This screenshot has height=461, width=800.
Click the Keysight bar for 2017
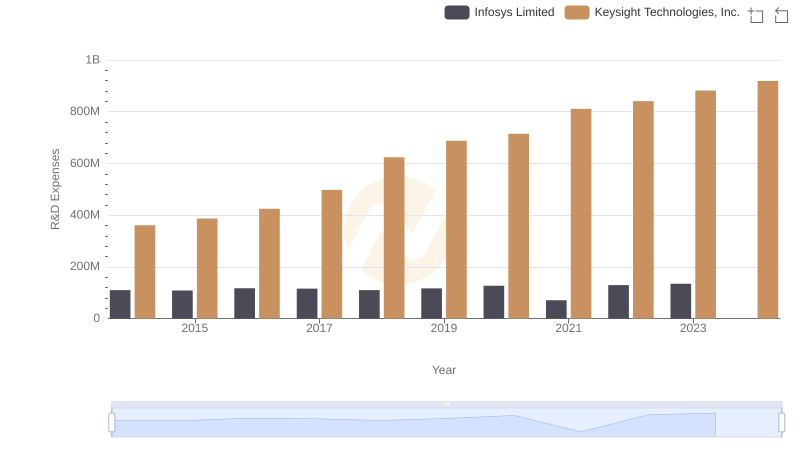coord(332,254)
